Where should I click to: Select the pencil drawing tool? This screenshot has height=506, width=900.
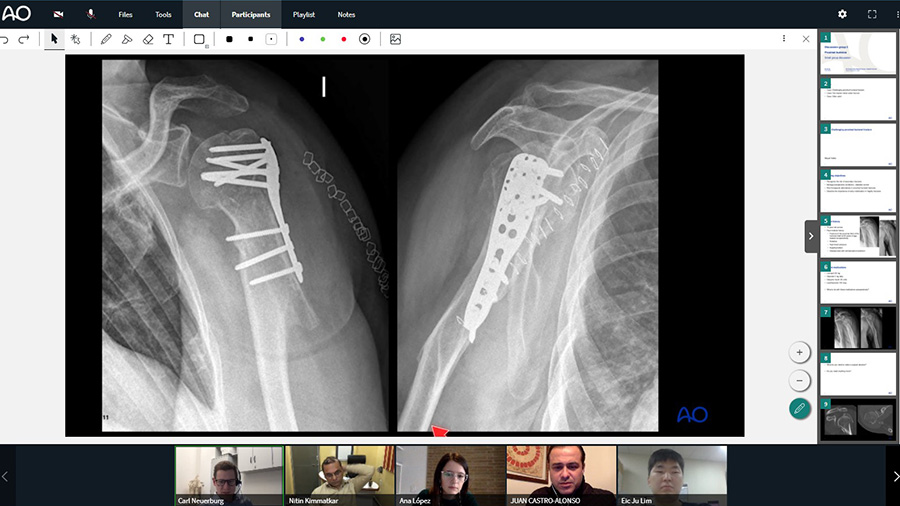pos(106,39)
